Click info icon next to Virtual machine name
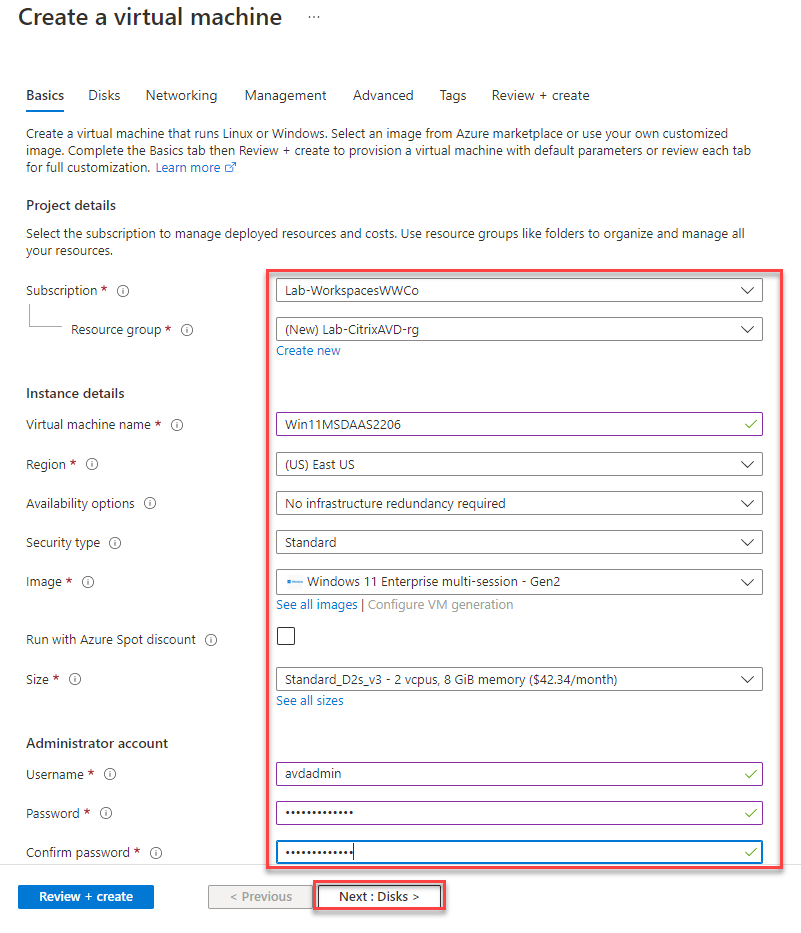801x933 pixels. pyautogui.click(x=177, y=425)
